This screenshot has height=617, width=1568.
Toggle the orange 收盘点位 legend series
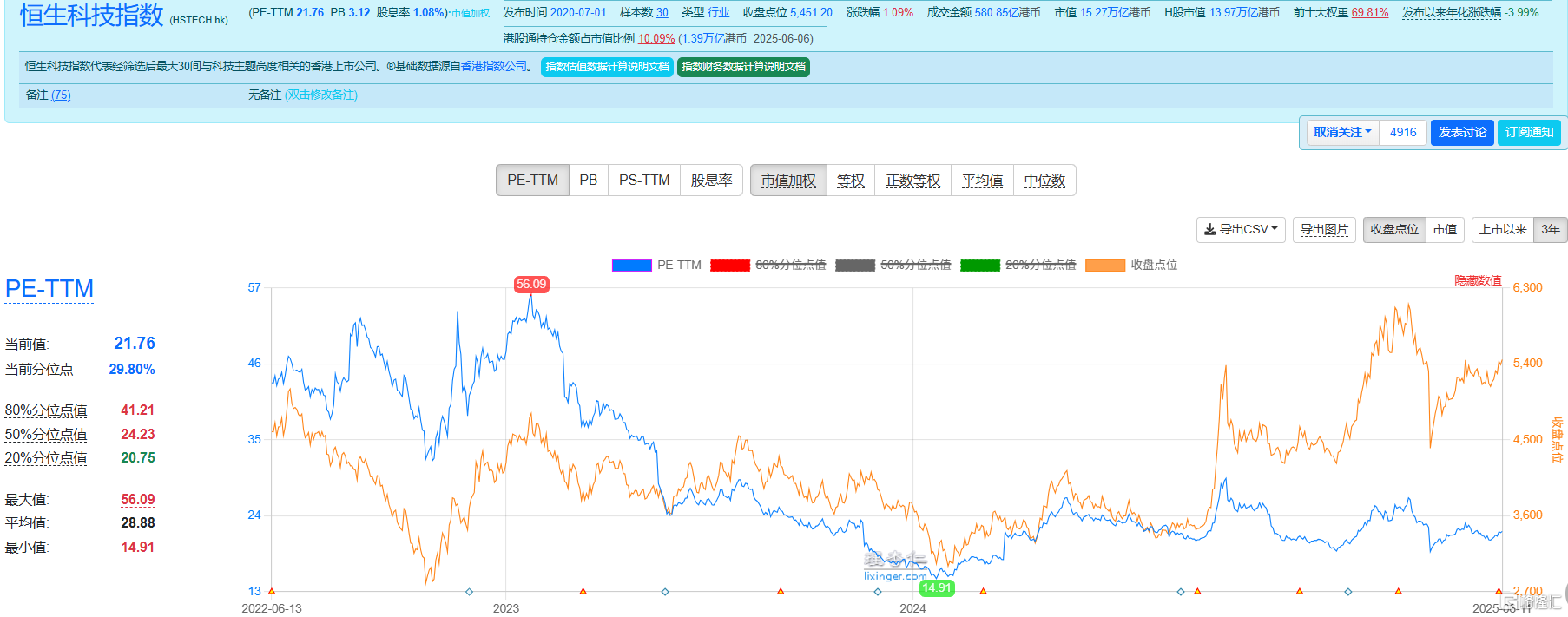1131,266
